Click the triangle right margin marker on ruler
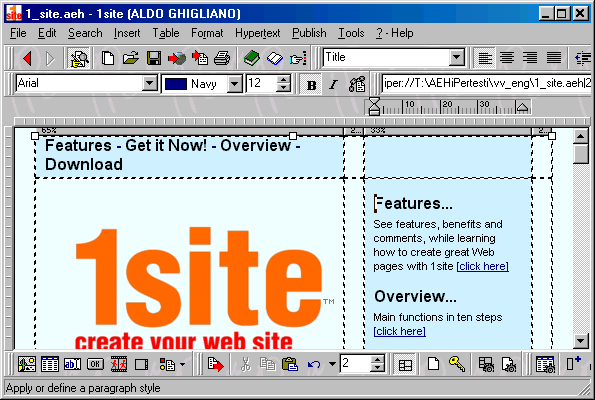The height and width of the screenshot is (400, 595). pos(522,107)
